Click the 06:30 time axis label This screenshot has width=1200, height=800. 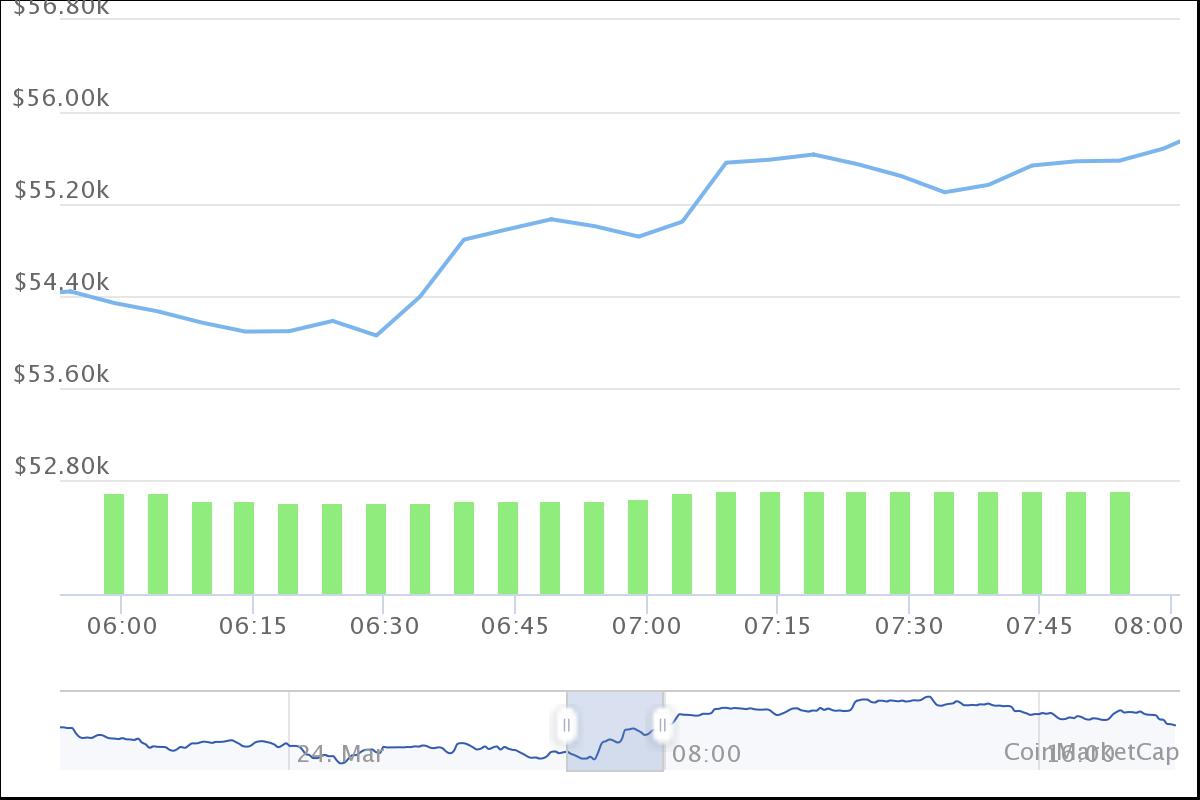tap(385, 625)
